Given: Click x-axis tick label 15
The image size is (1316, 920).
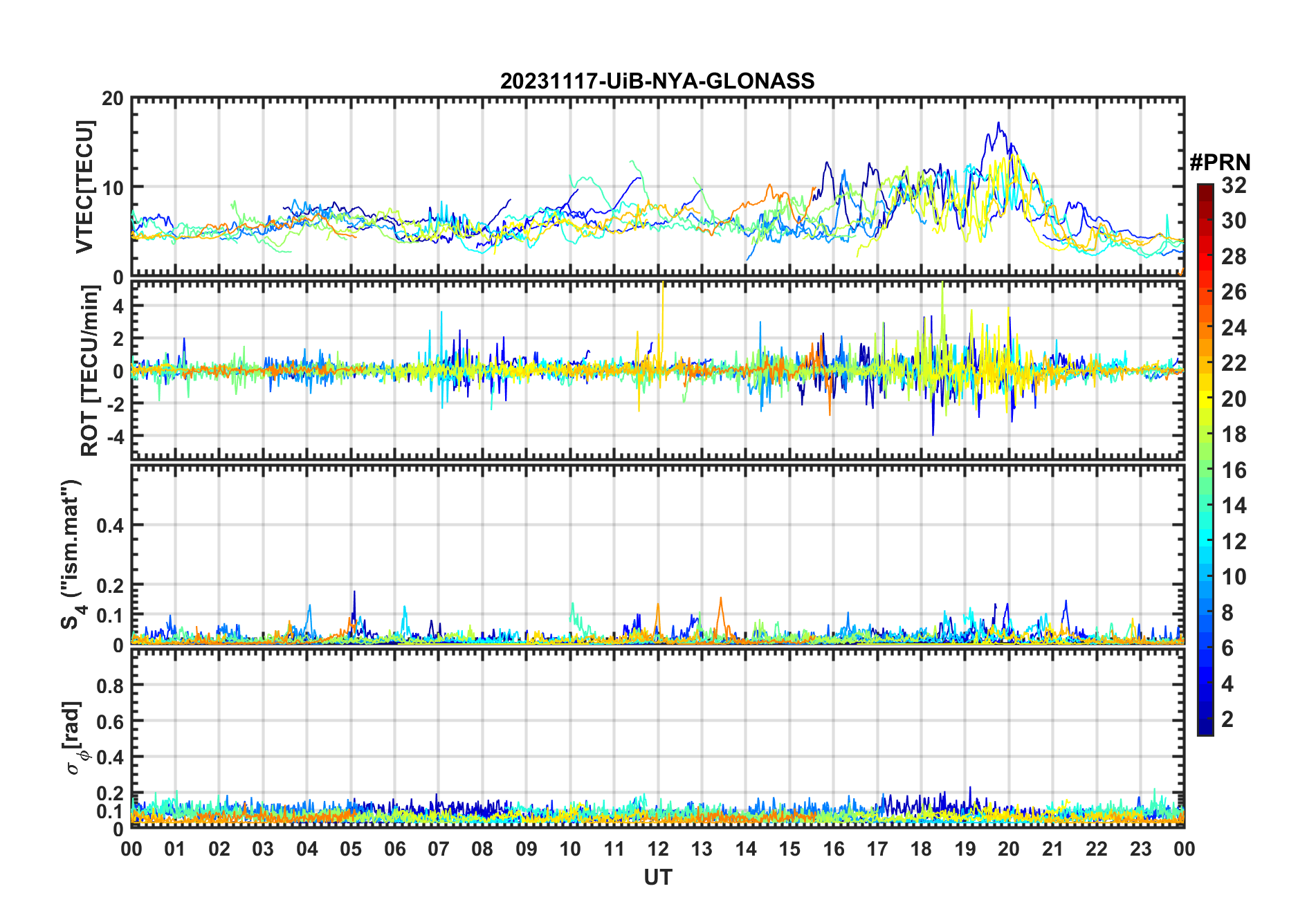Looking at the screenshot, I should (789, 849).
